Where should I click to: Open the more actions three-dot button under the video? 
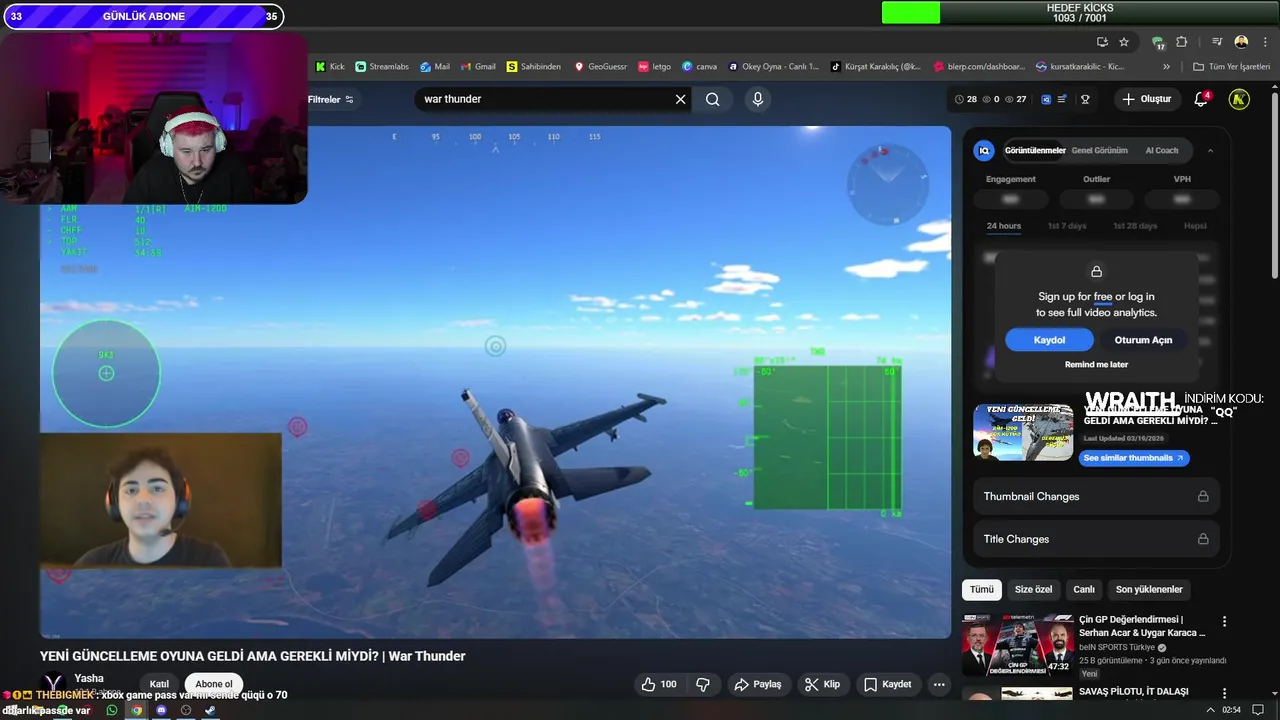938,684
